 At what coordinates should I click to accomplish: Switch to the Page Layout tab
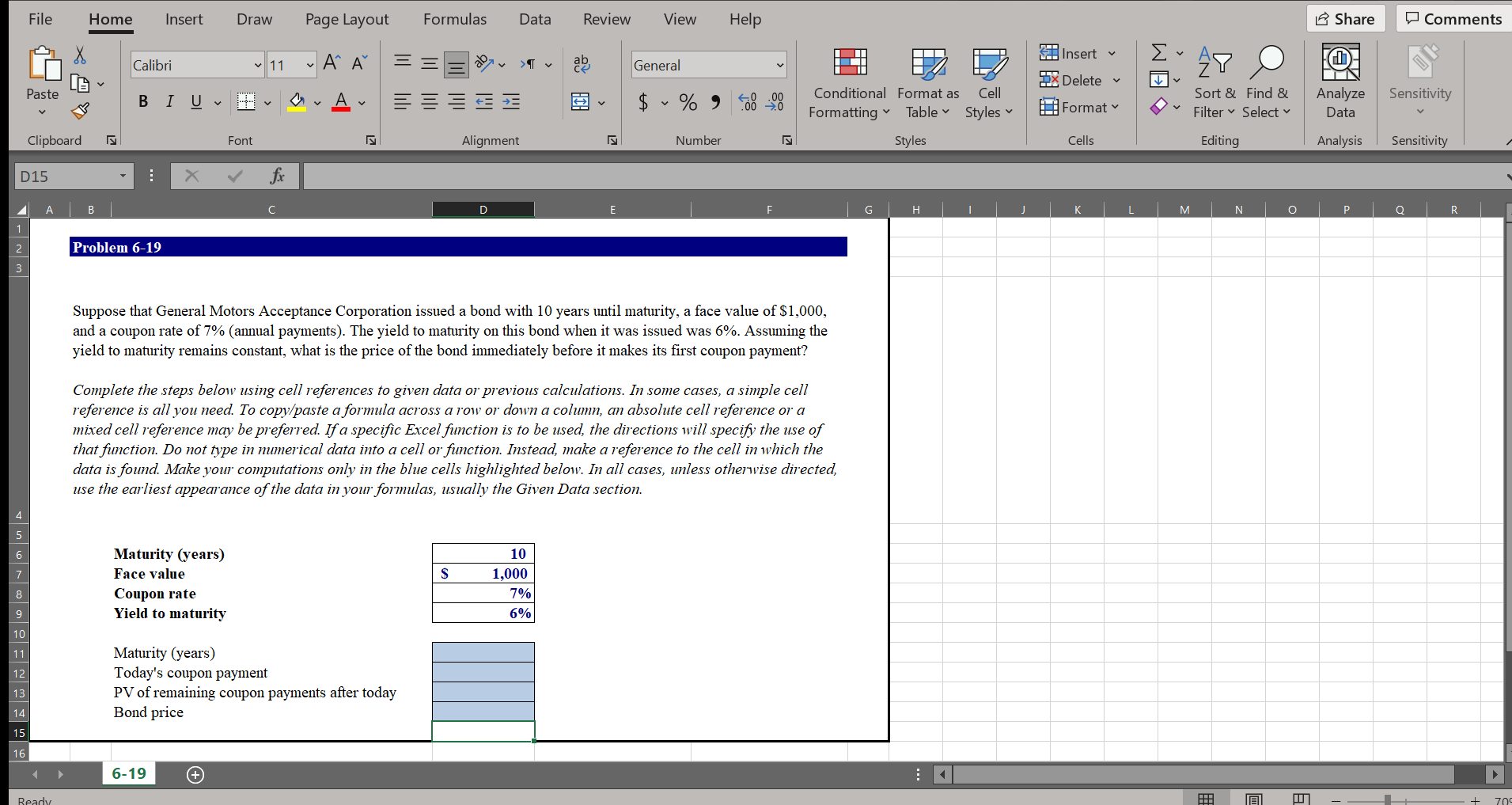pos(347,20)
